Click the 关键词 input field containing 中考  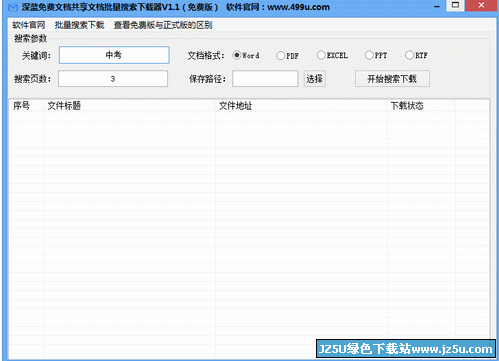click(x=114, y=55)
